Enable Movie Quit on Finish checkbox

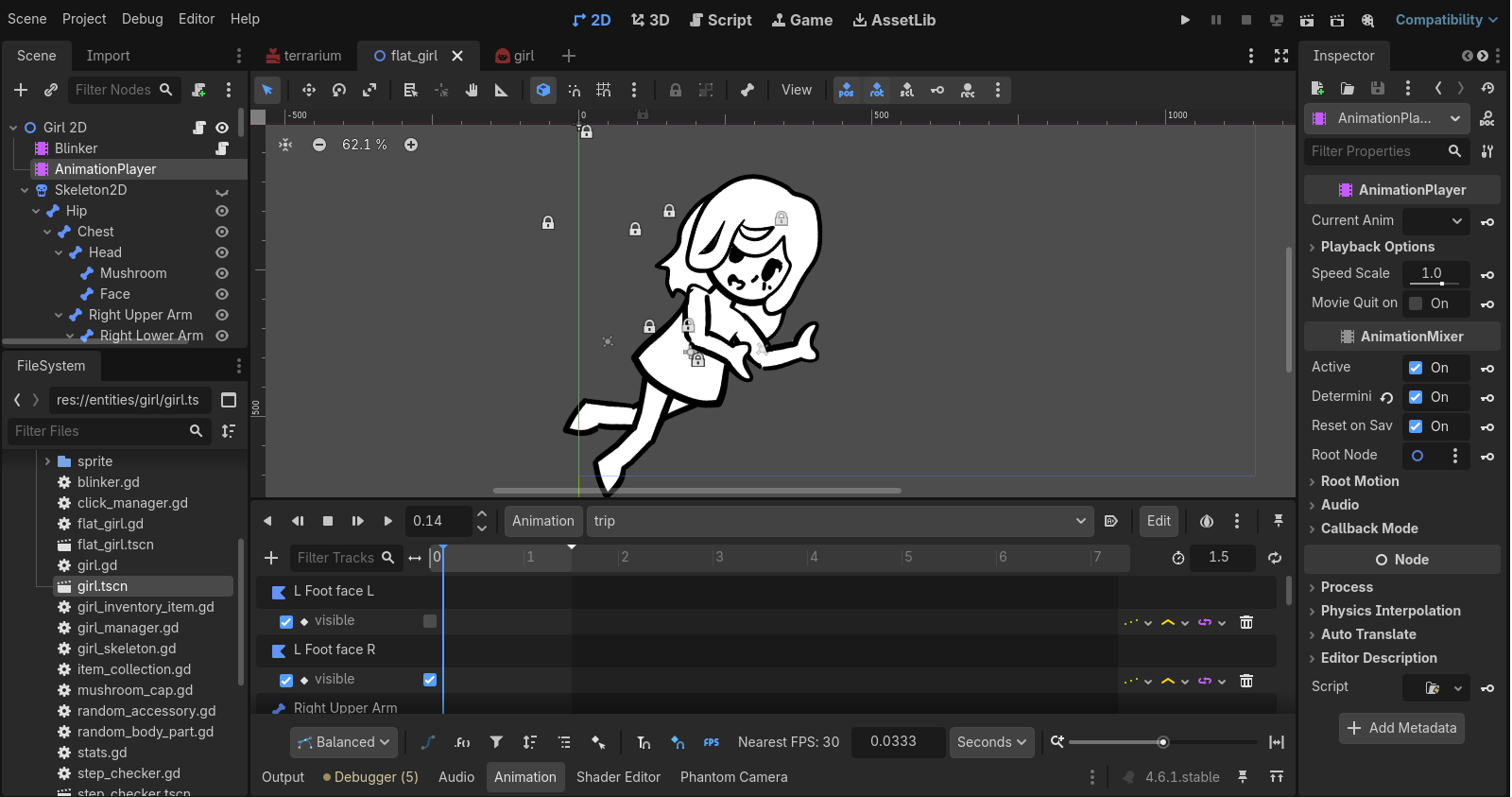(1416, 303)
